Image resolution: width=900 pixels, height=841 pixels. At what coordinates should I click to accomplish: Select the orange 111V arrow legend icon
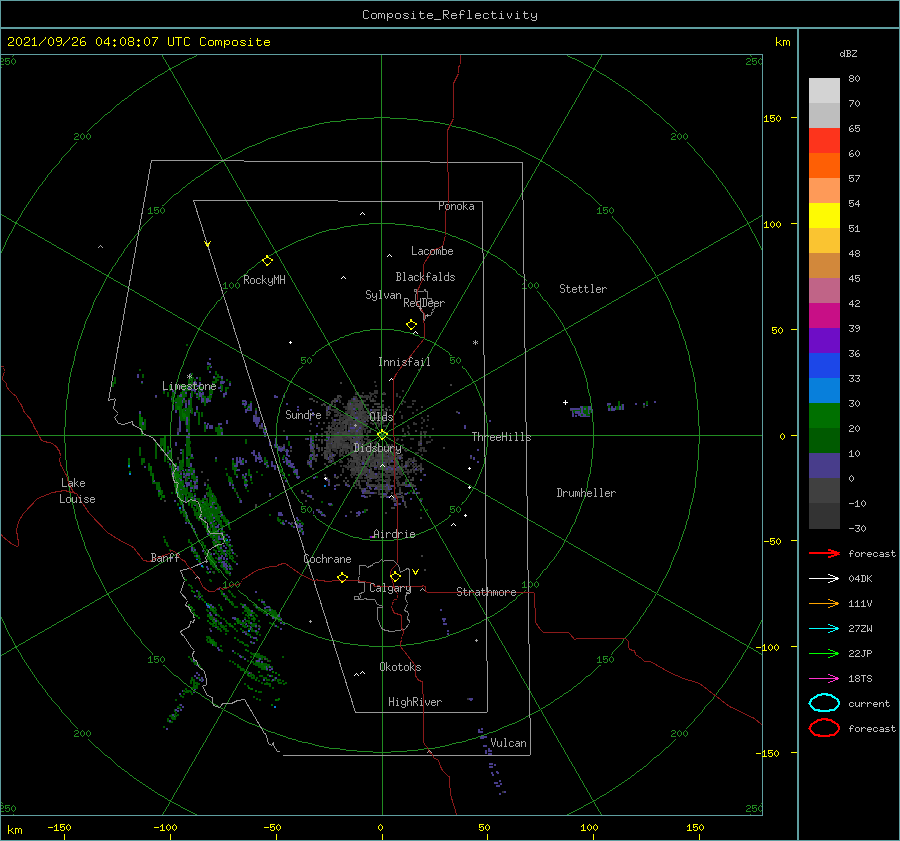click(x=824, y=603)
